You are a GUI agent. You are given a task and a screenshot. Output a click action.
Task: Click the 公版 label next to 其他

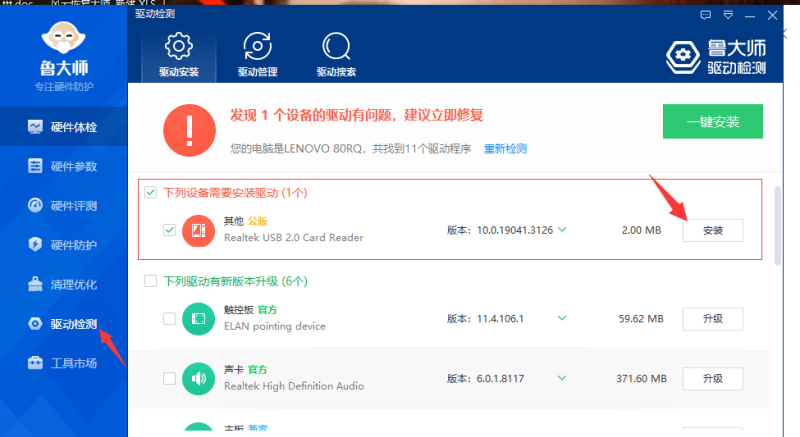coord(257,221)
